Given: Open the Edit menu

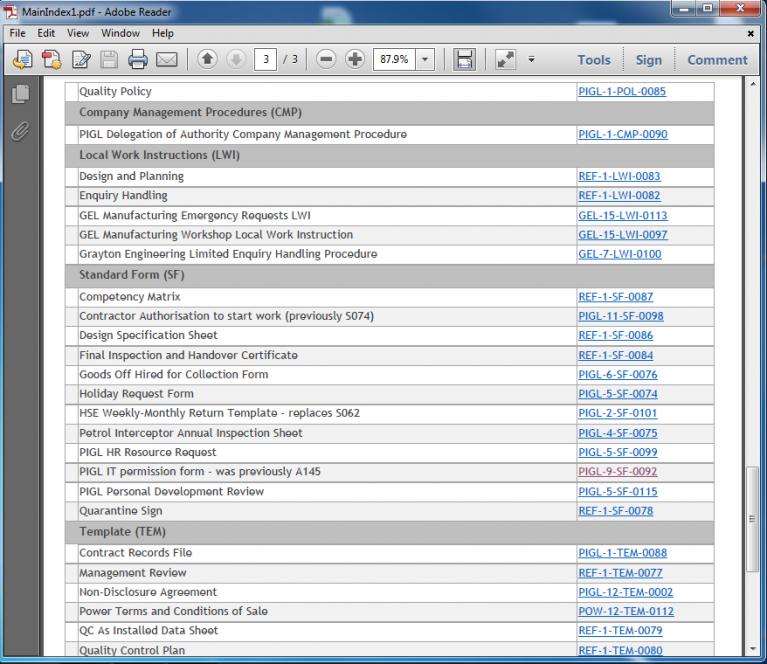Looking at the screenshot, I should [46, 33].
